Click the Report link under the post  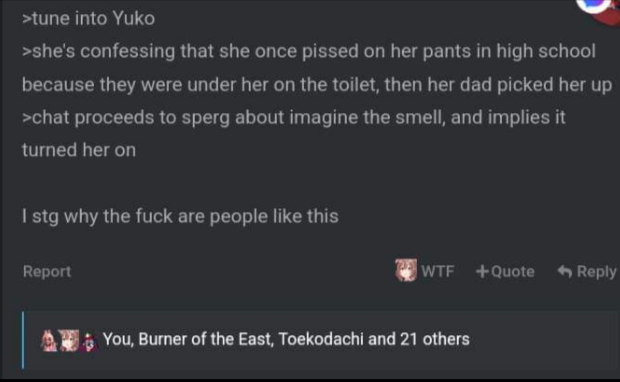click(x=47, y=271)
